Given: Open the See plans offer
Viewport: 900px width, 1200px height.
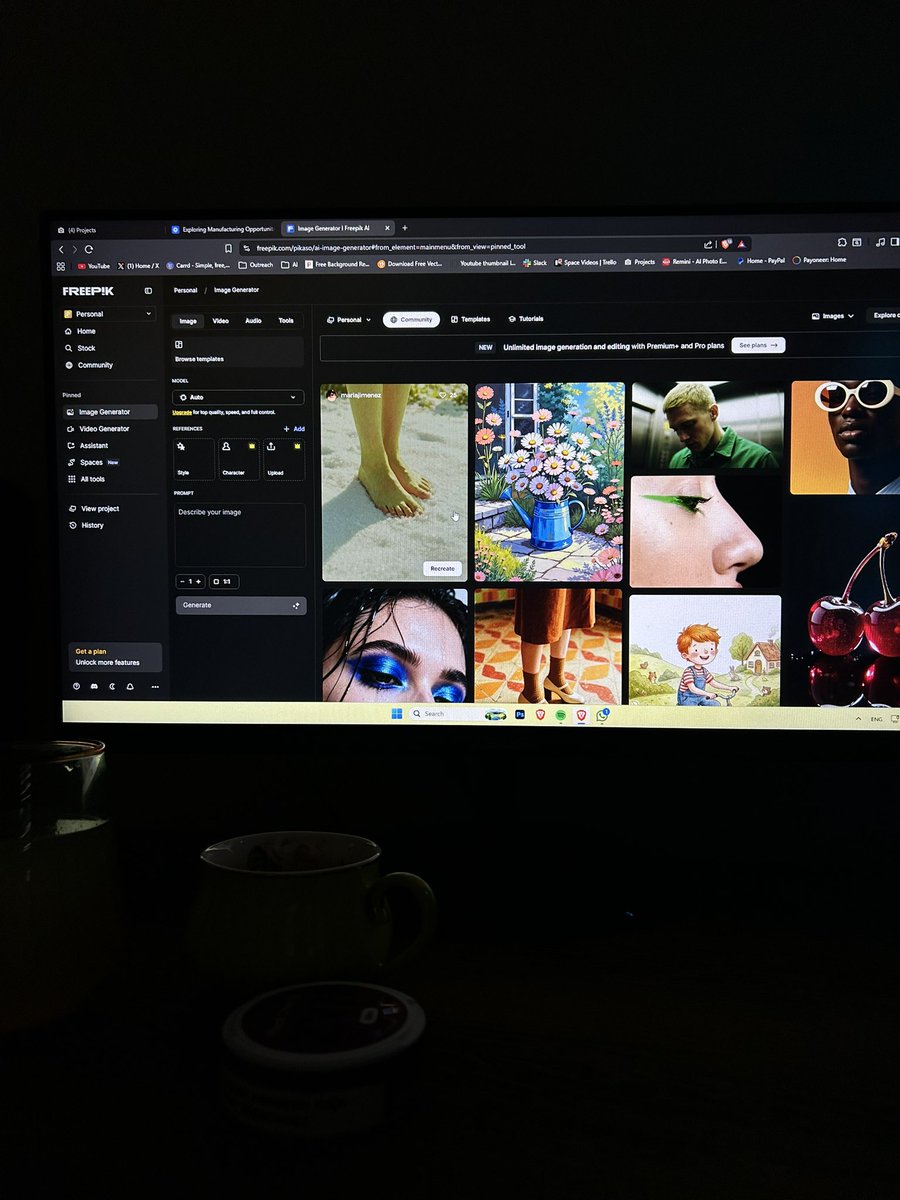Looking at the screenshot, I should pos(759,345).
